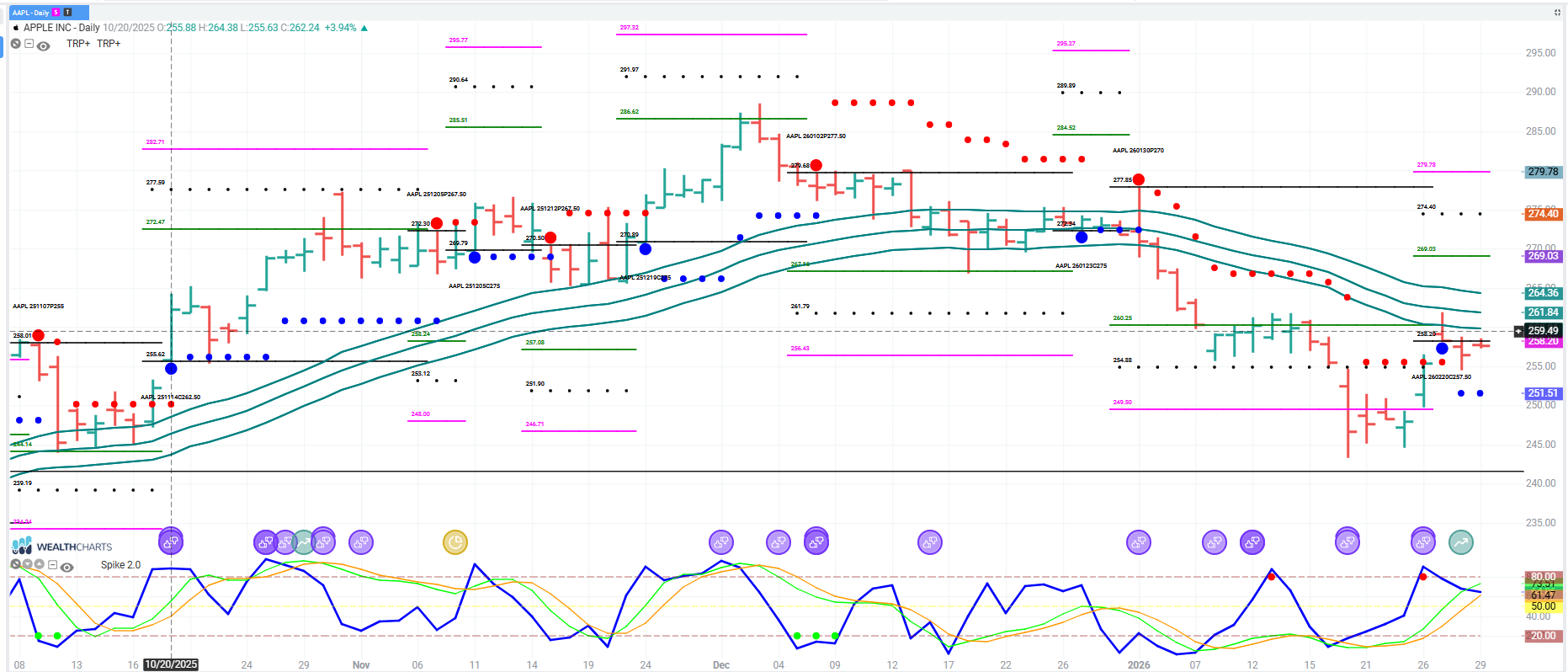
Task: Click the Apple logo beside APPLE INC title
Action: point(16,28)
